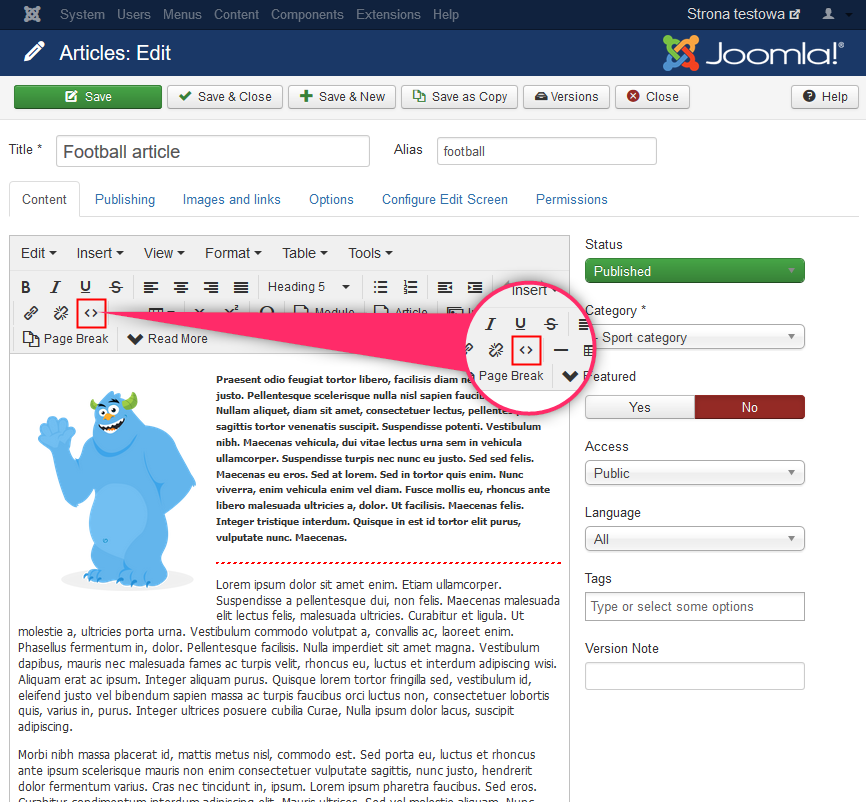Switch to the Configure Edit Screen tab
This screenshot has width=866, height=802.
click(445, 199)
